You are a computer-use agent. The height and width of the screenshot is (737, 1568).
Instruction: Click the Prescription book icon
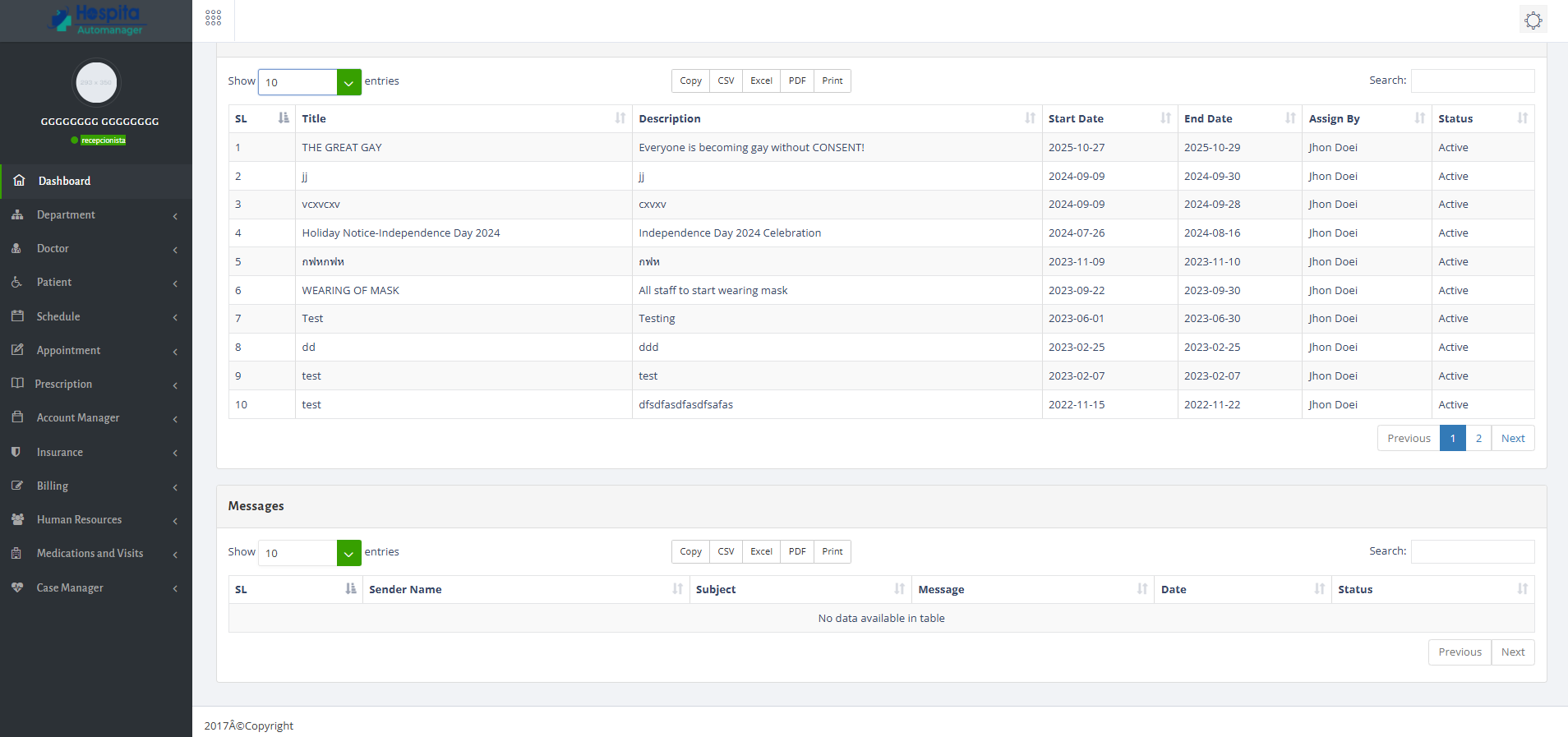(x=17, y=383)
